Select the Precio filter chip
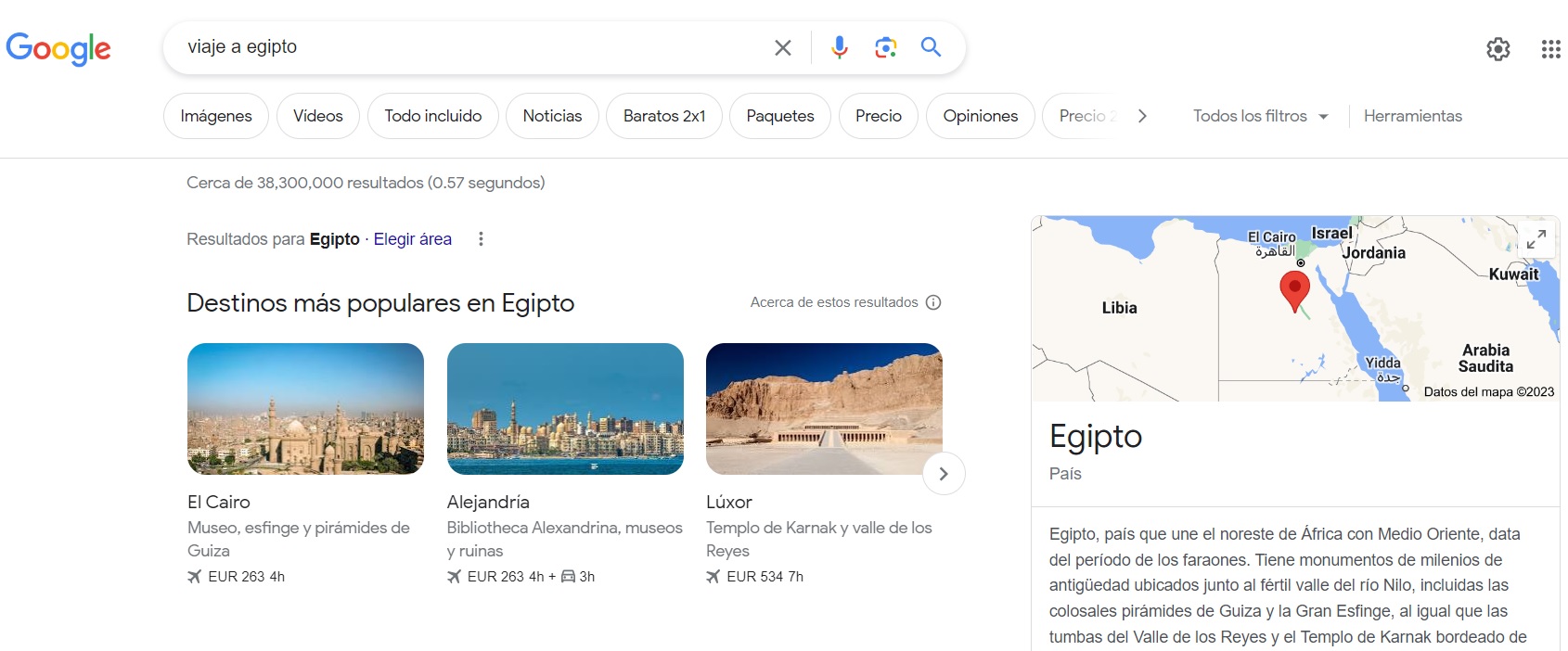 pyautogui.click(x=879, y=116)
